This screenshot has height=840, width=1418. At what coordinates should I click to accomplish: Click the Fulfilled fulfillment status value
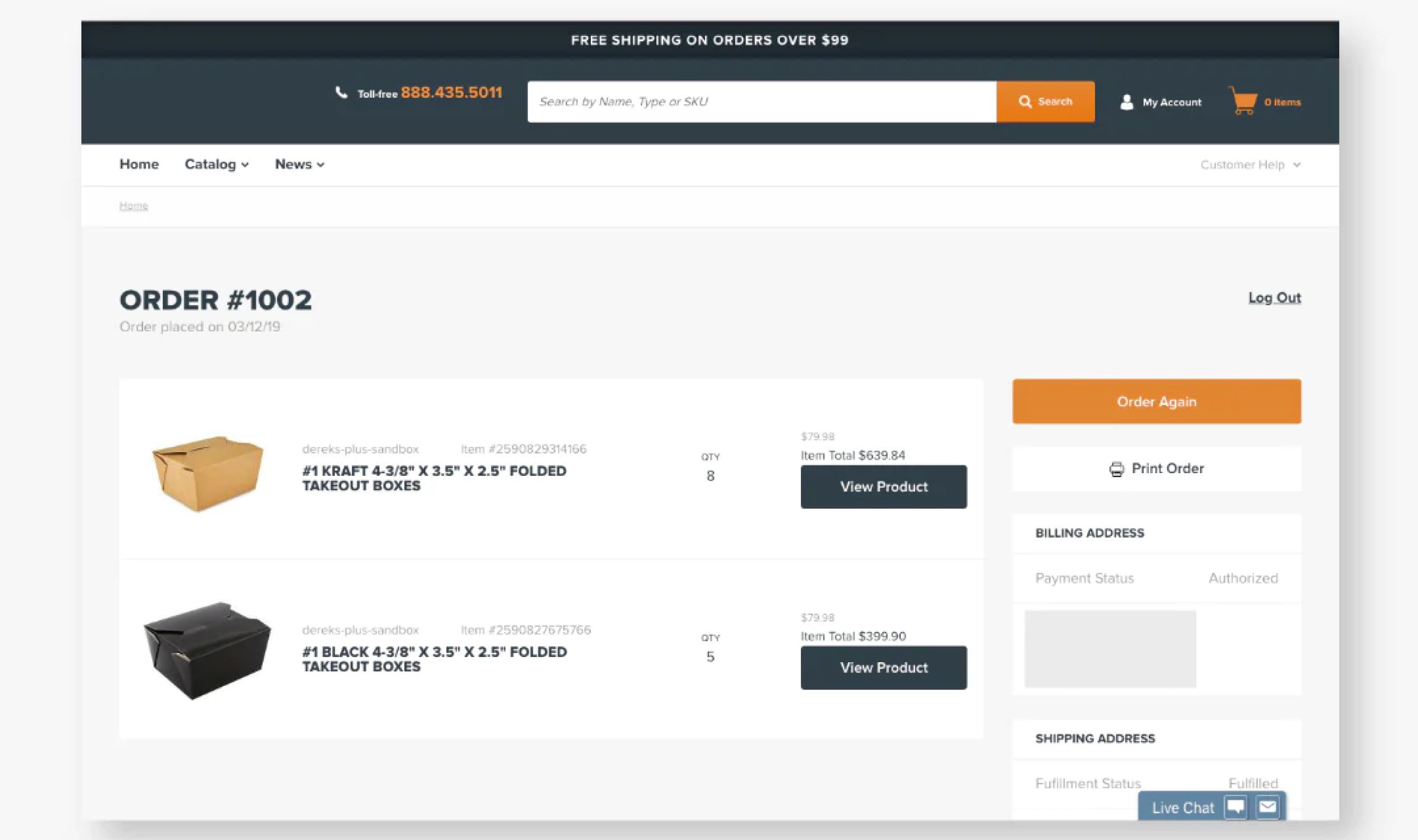(1253, 784)
